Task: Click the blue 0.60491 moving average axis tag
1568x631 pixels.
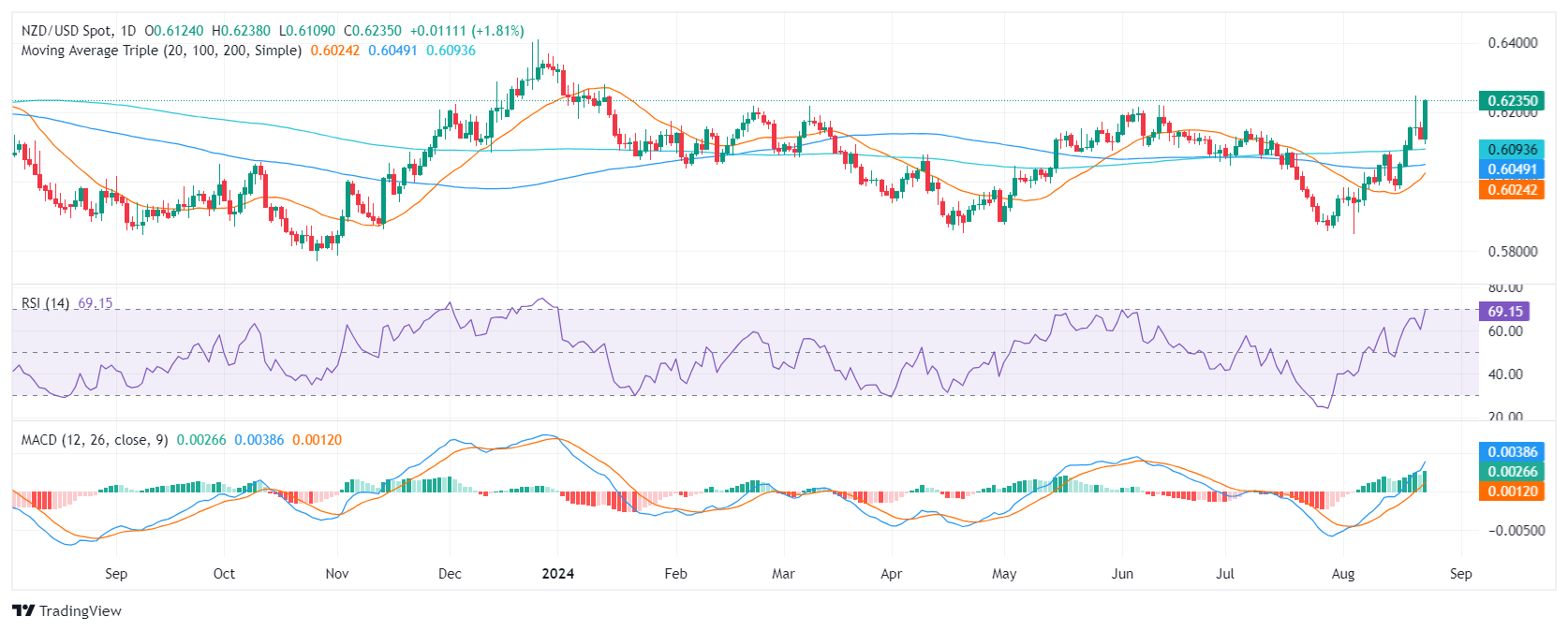Action: coord(1512,169)
